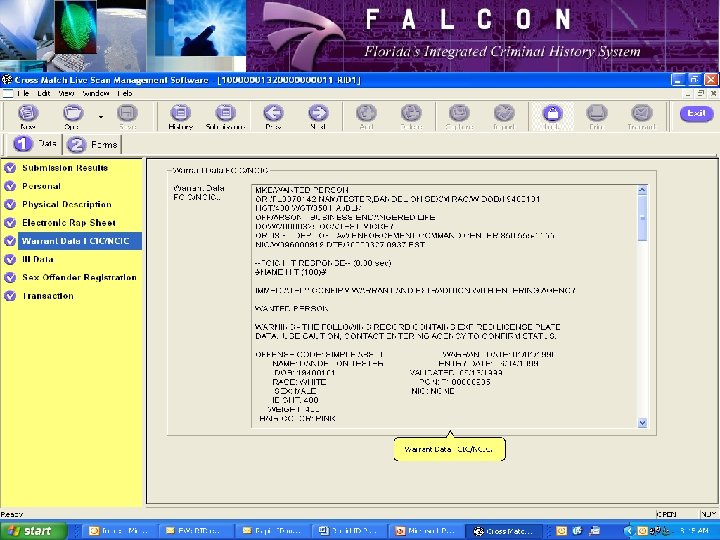The width and height of the screenshot is (720, 540).
Task: Open the Windows Start button
Action: (32, 531)
